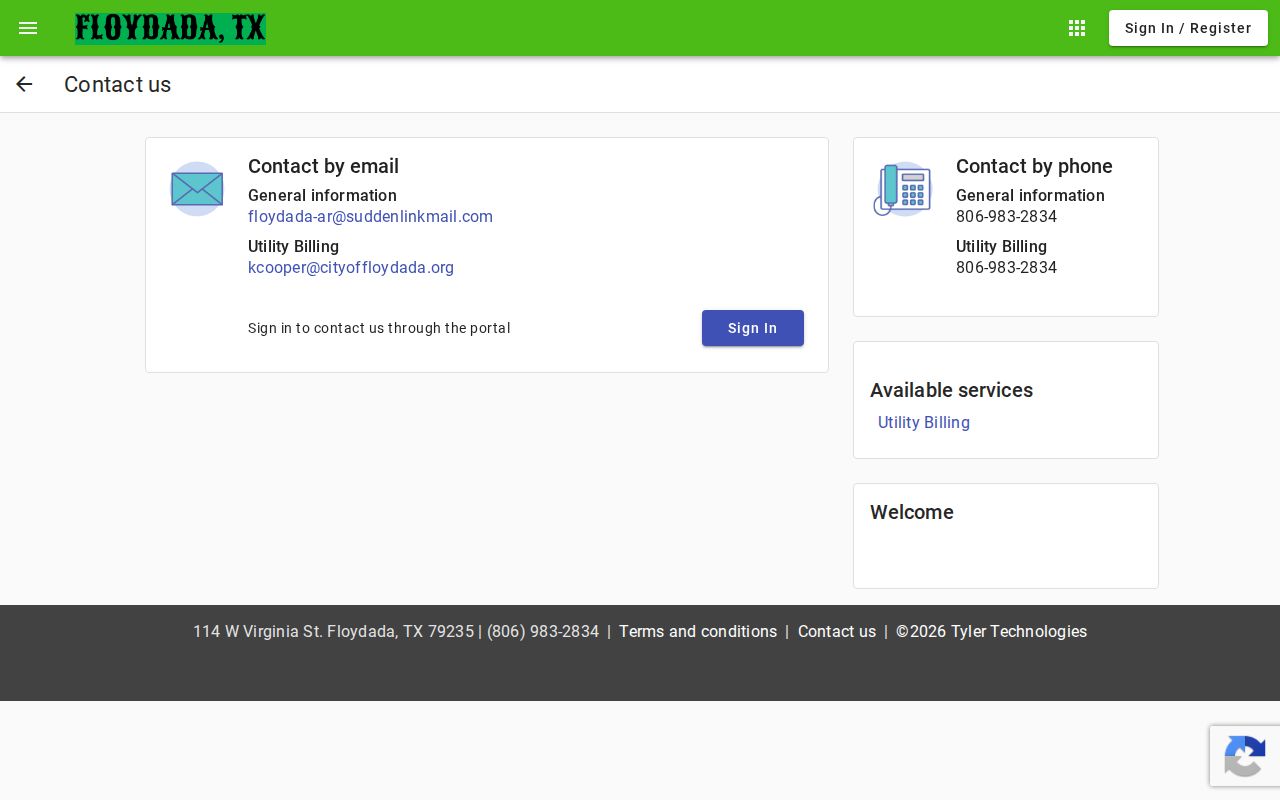1280x800 pixels.
Task: Click Utility Billing label under email
Action: tap(293, 247)
